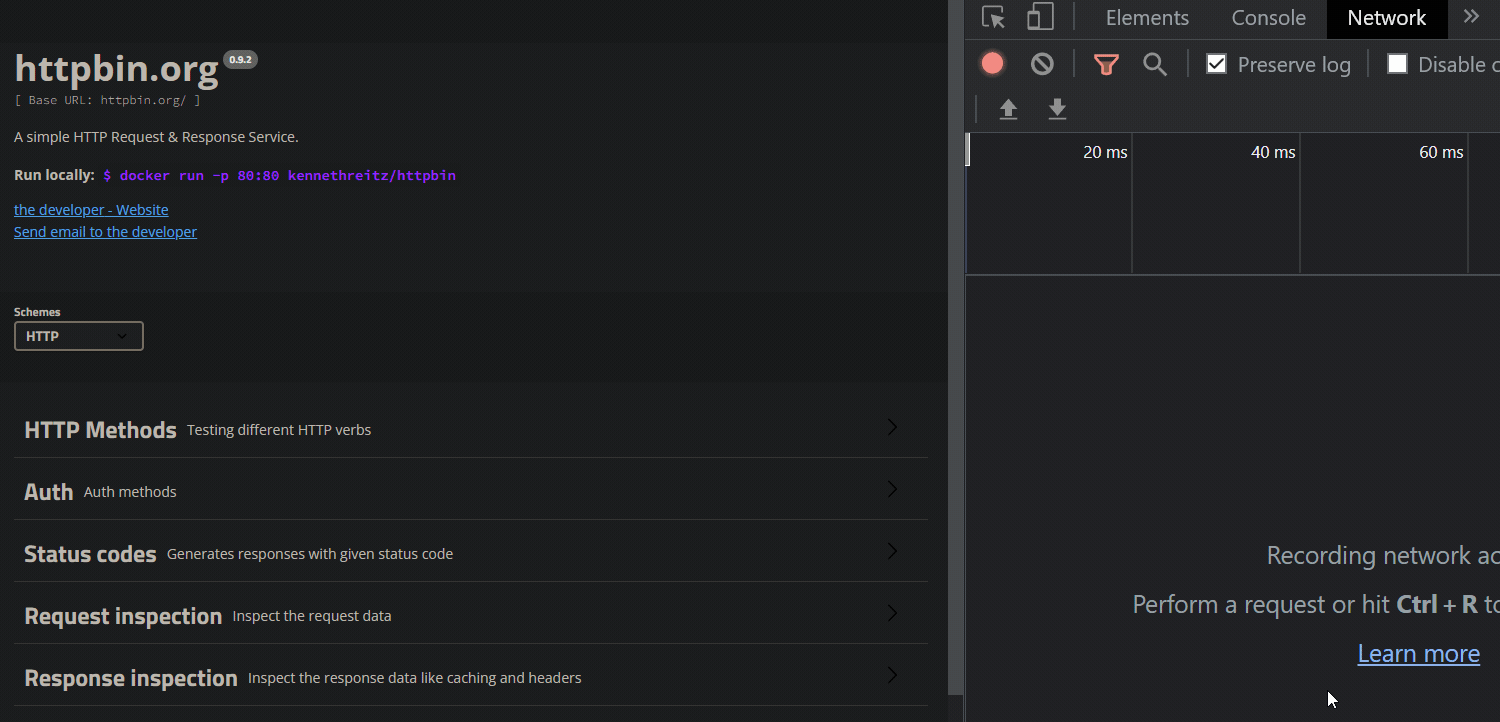Open the developer Website link
The image size is (1500, 722).
(91, 210)
